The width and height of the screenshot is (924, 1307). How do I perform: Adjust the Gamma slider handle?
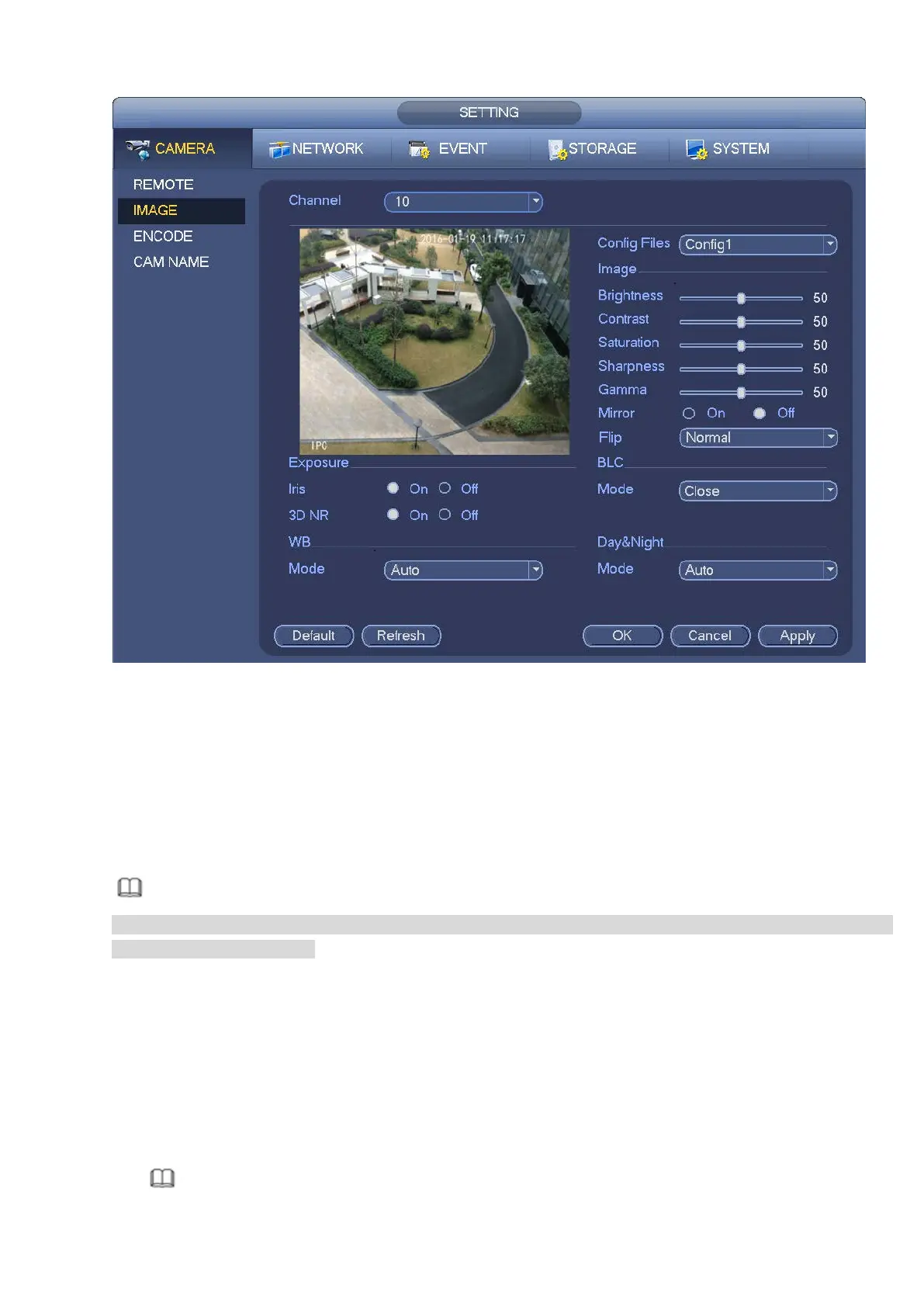coord(741,393)
